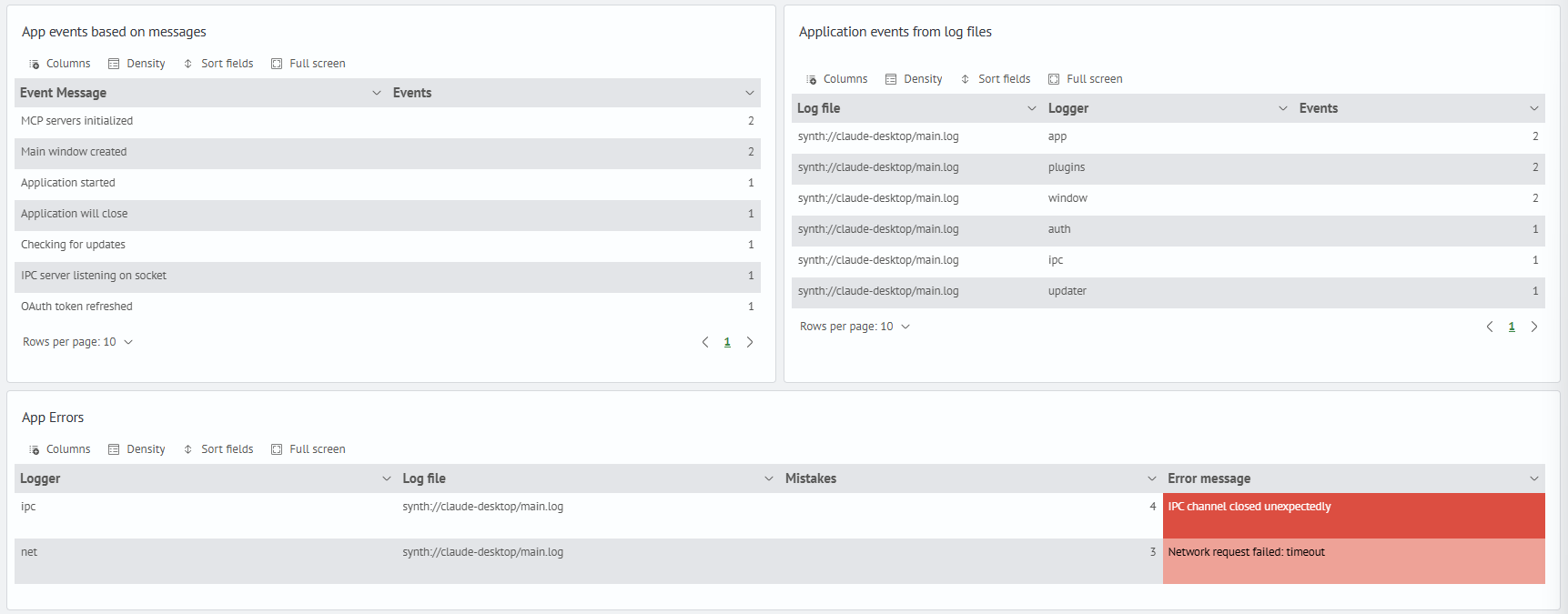Click 'IPC channel closed unexpectedly' error cell
This screenshot has height=614, width=1568.
1354,516
